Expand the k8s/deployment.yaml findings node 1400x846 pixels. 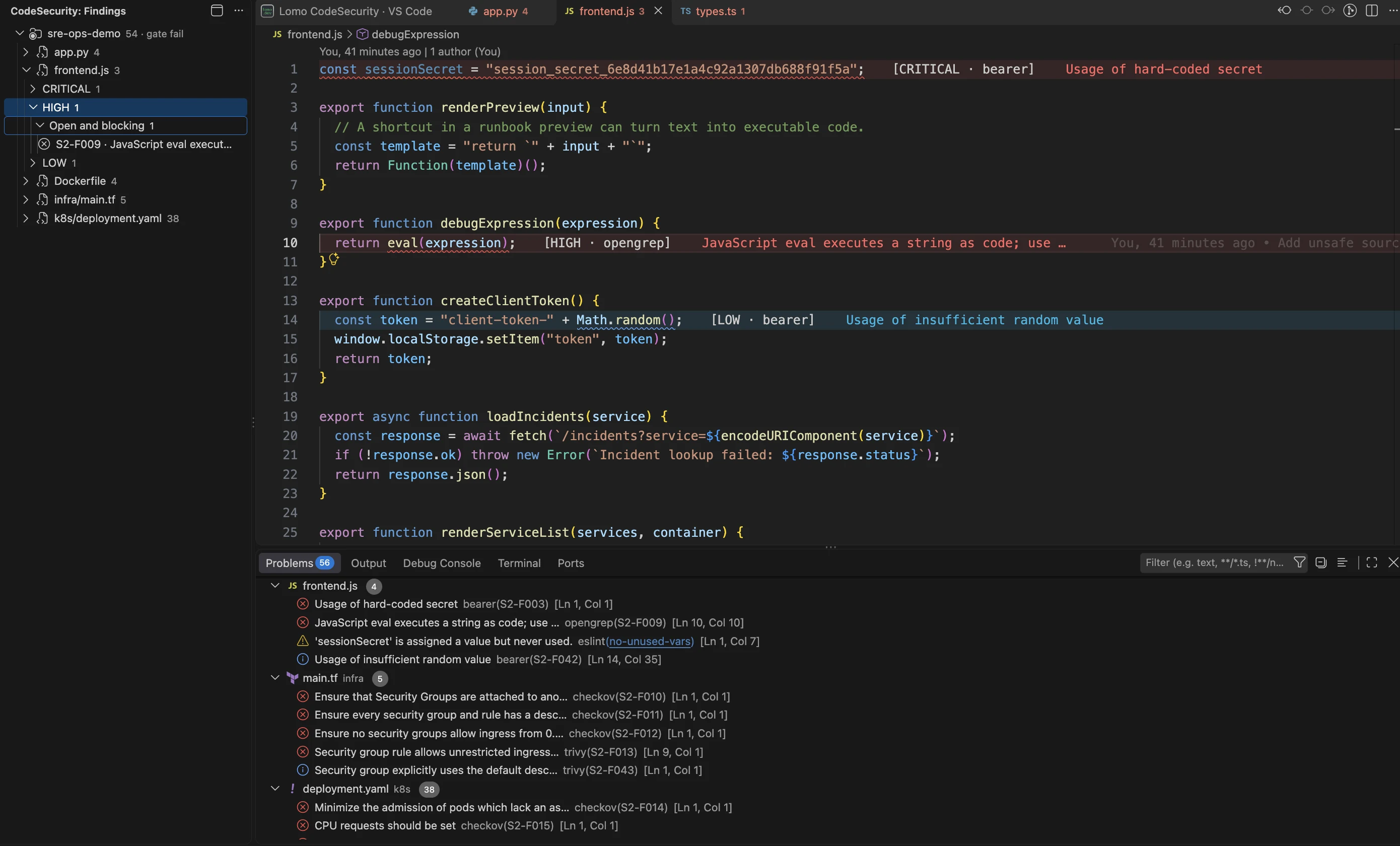click(x=26, y=218)
